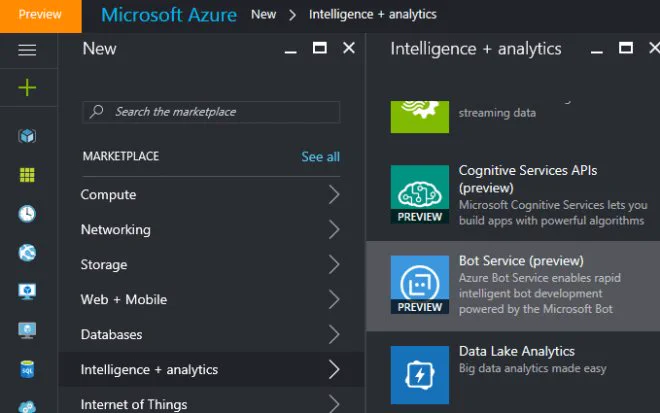Expand Intelligence + analytics chevron

(334, 369)
